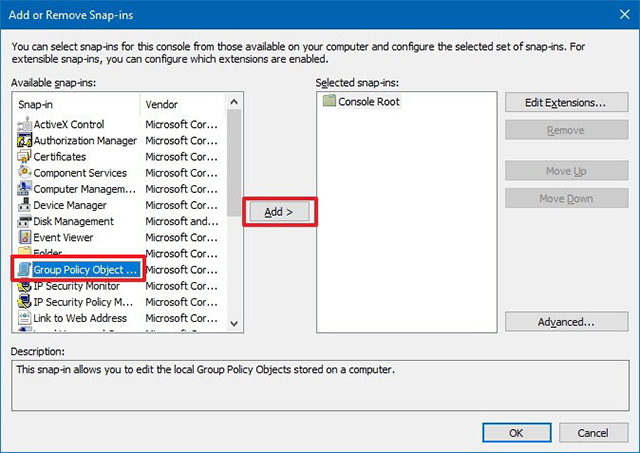This screenshot has height=453, width=640.
Task: Select IP Security Policy Management row
Action: pos(83,302)
